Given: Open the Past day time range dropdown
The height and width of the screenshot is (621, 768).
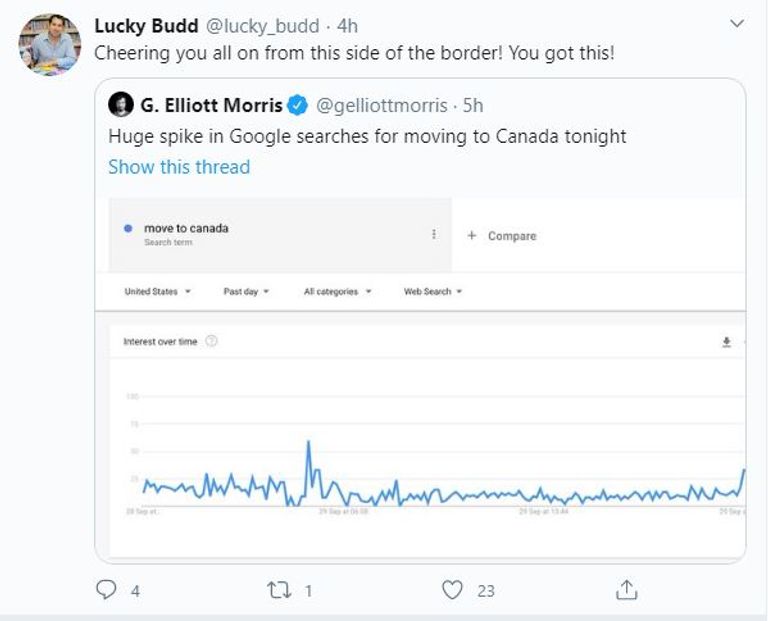Looking at the screenshot, I should [x=246, y=292].
